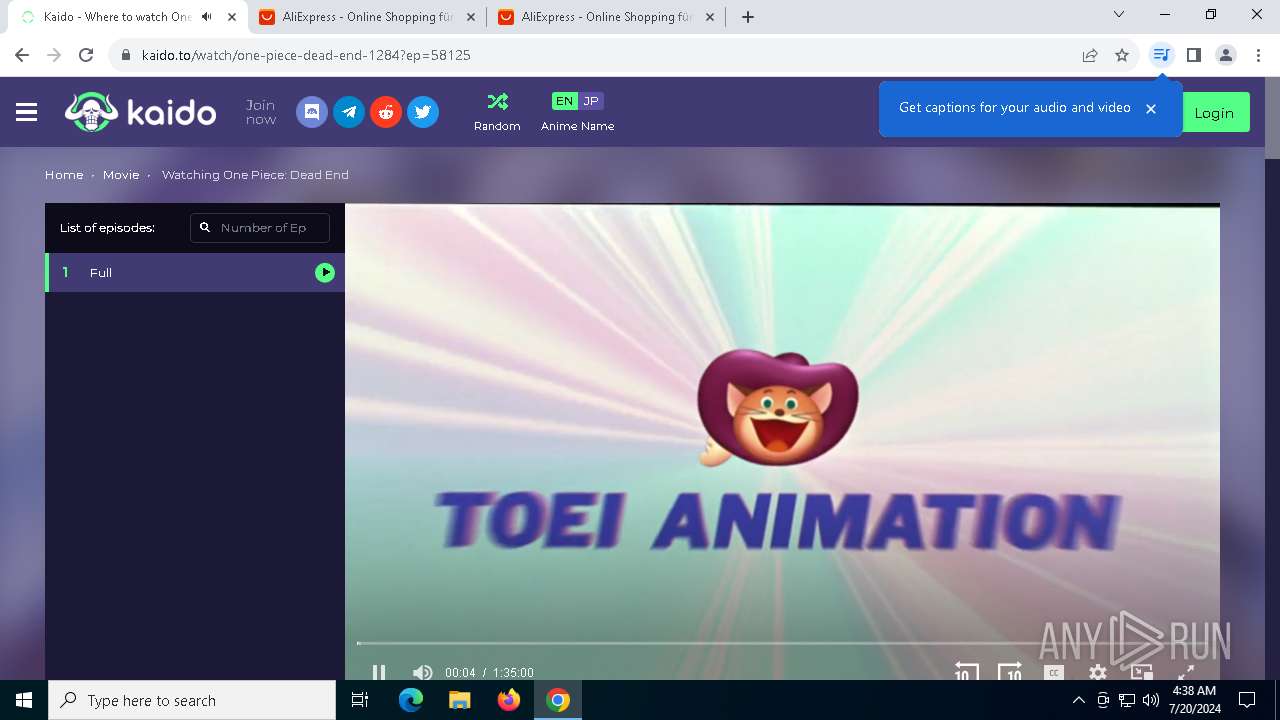Switch to the second AliExpress tab

coord(606,17)
